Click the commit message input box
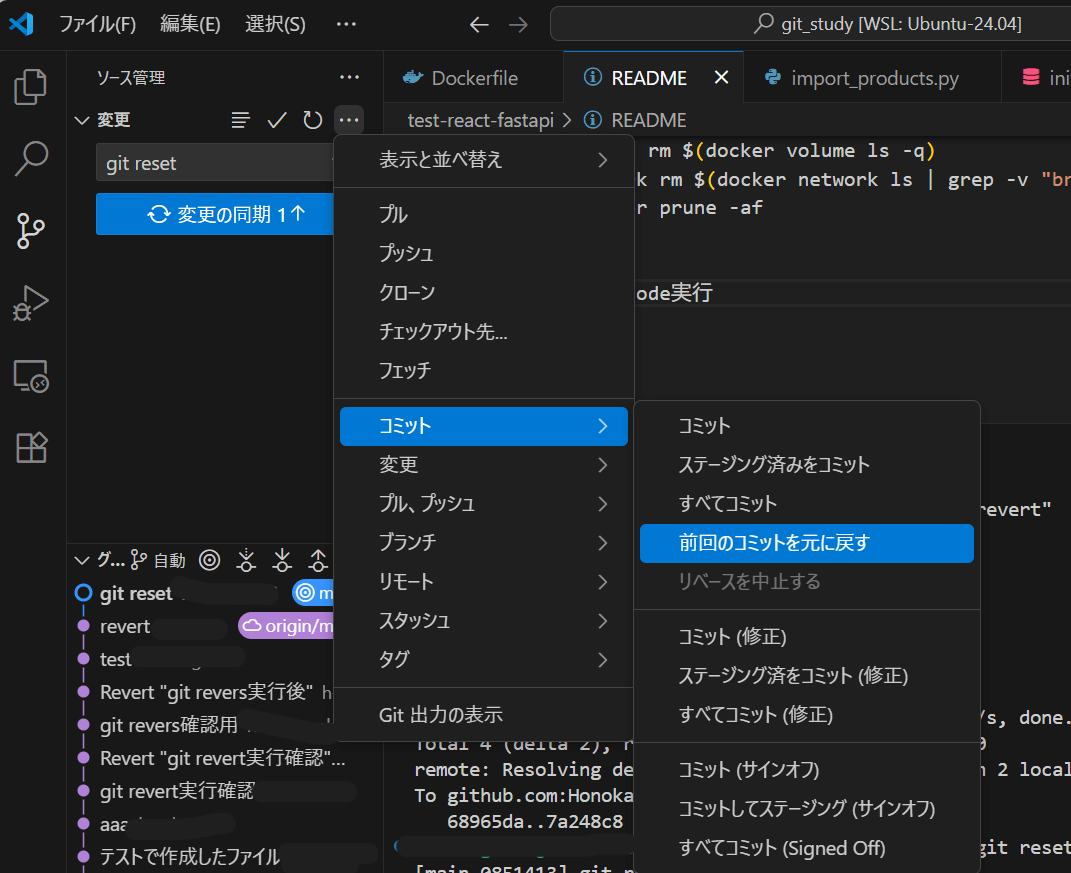This screenshot has height=873, width=1071. (x=215, y=163)
